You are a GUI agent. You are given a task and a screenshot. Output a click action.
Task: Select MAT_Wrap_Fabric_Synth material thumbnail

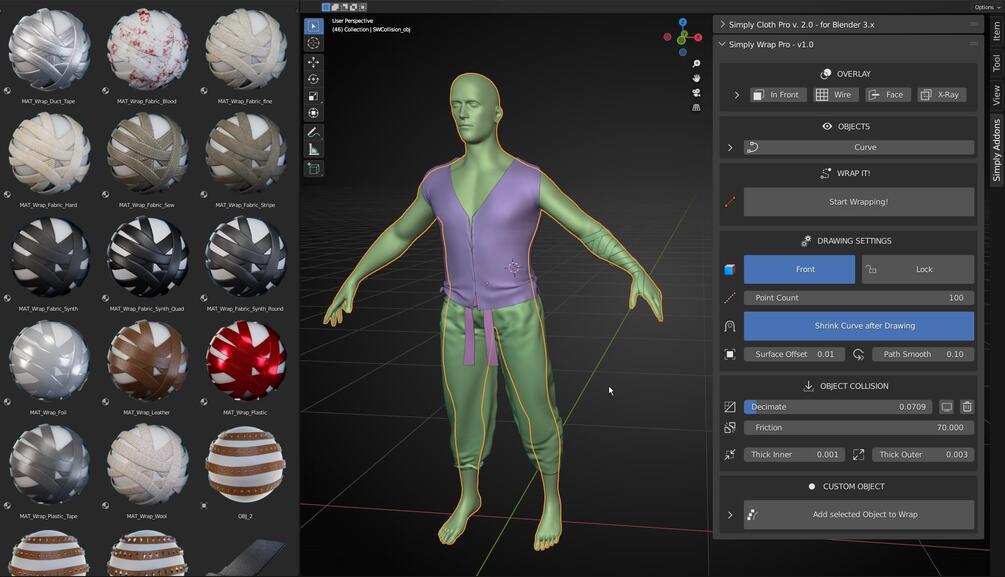[x=49, y=258]
